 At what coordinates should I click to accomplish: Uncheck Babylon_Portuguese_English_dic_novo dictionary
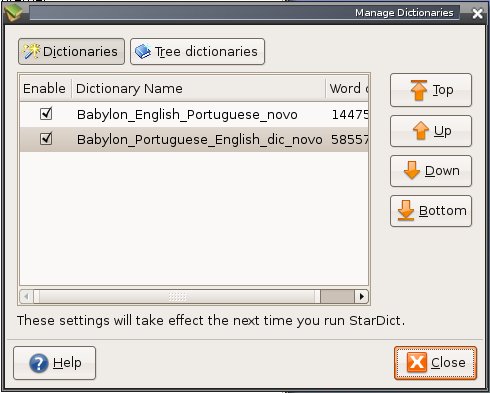pyautogui.click(x=46, y=139)
